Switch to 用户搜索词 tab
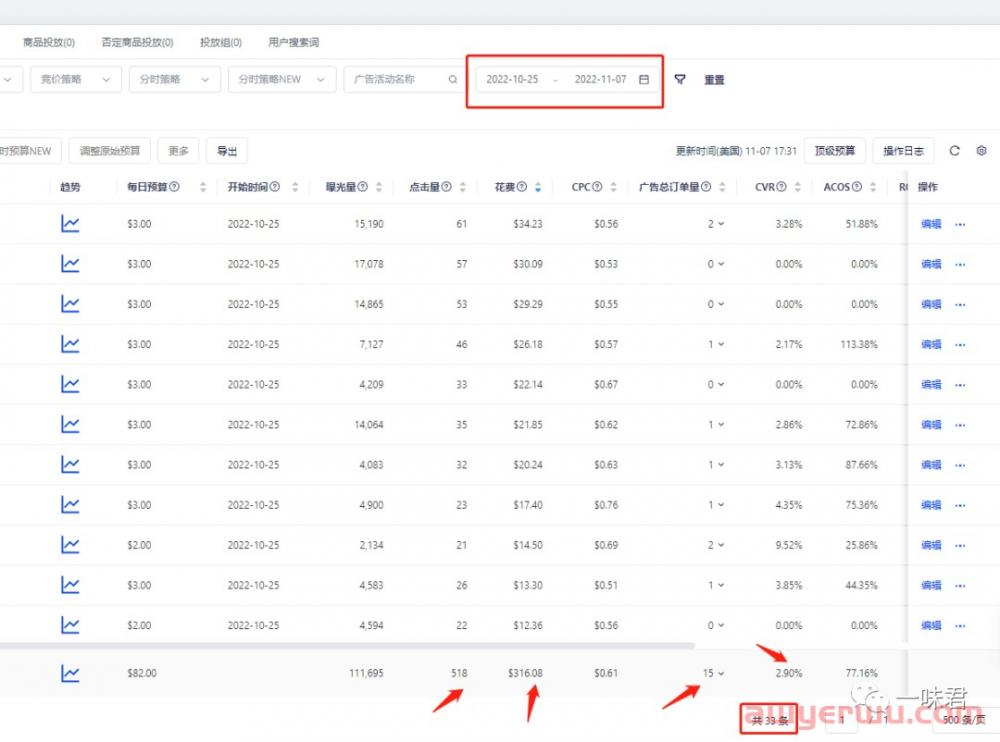 click(293, 43)
